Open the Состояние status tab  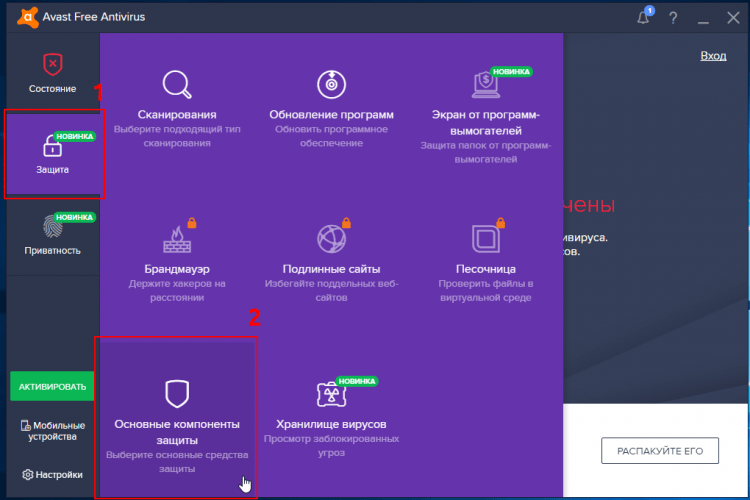(53, 73)
